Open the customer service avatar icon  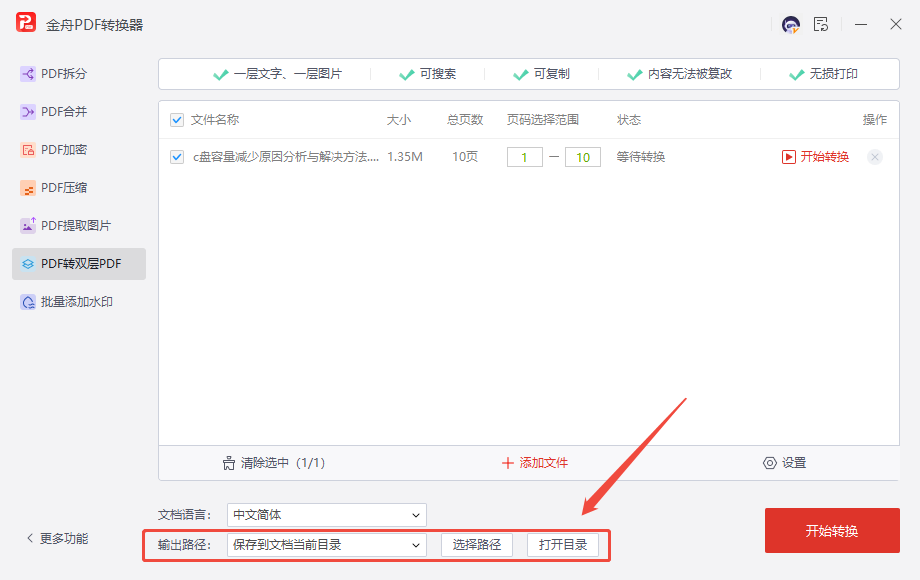[x=790, y=25]
